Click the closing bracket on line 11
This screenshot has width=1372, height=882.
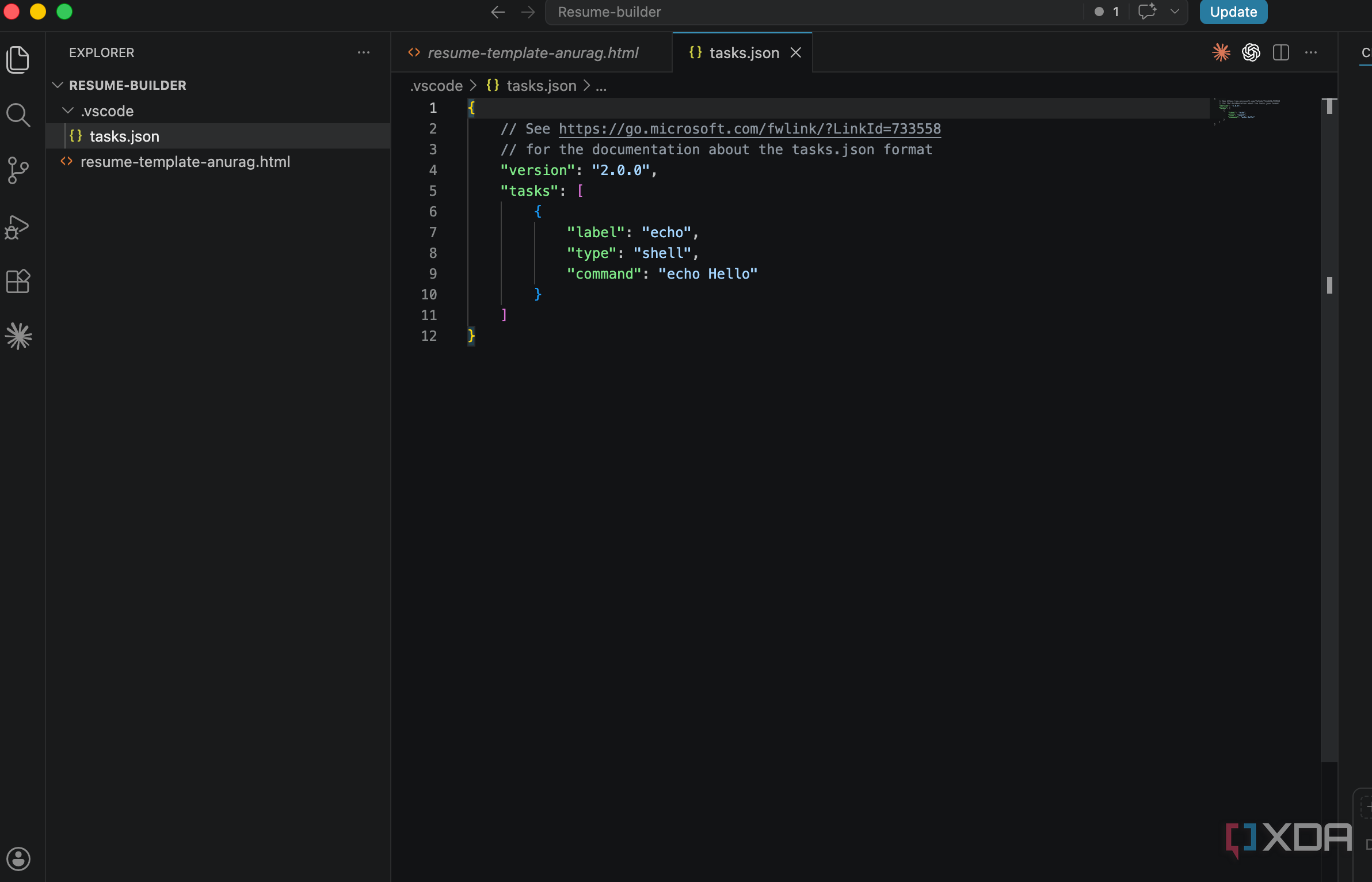point(504,315)
